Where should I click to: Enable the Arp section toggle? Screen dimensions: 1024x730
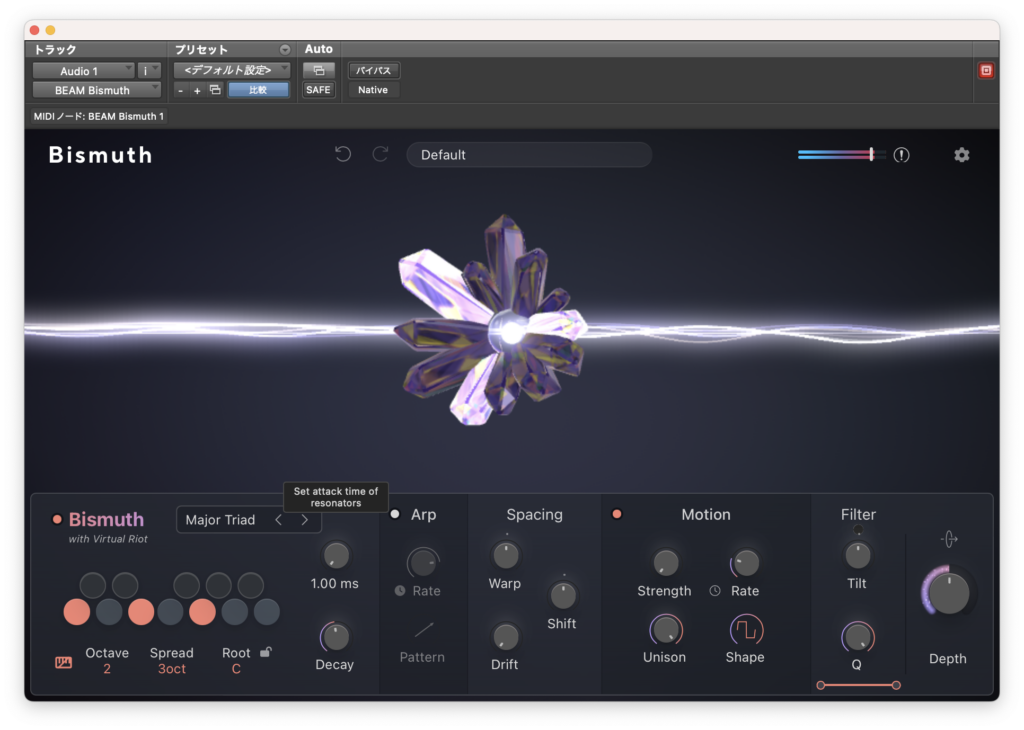[x=394, y=515]
